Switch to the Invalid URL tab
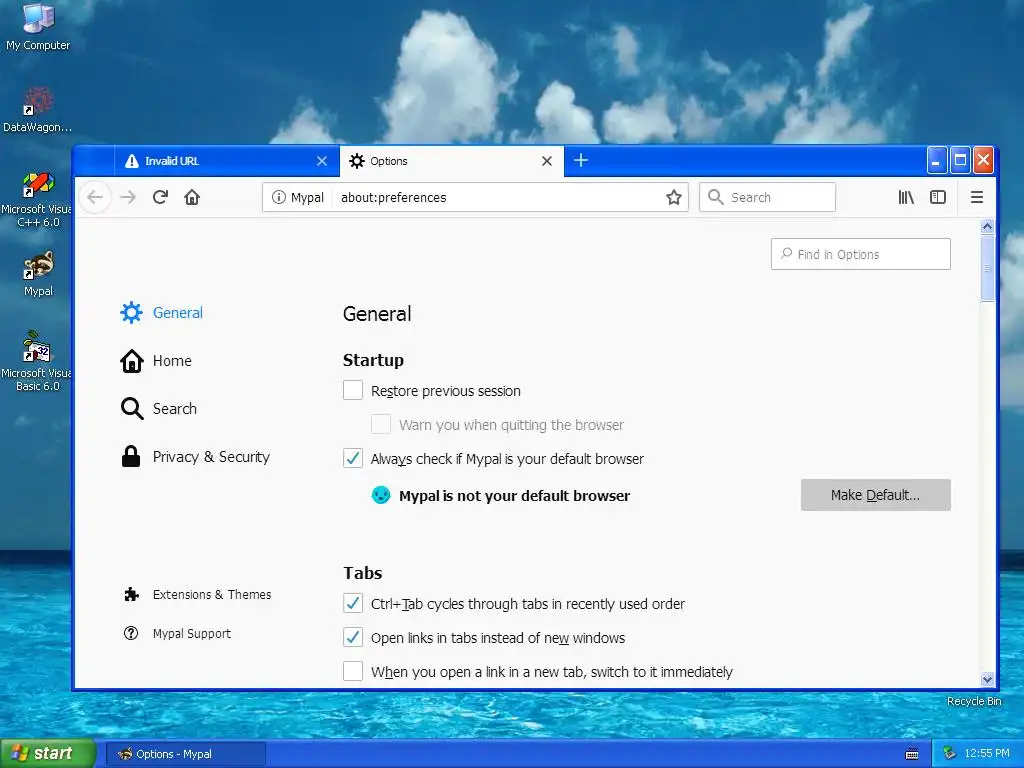Screen dimensions: 1024x768 [x=227, y=161]
